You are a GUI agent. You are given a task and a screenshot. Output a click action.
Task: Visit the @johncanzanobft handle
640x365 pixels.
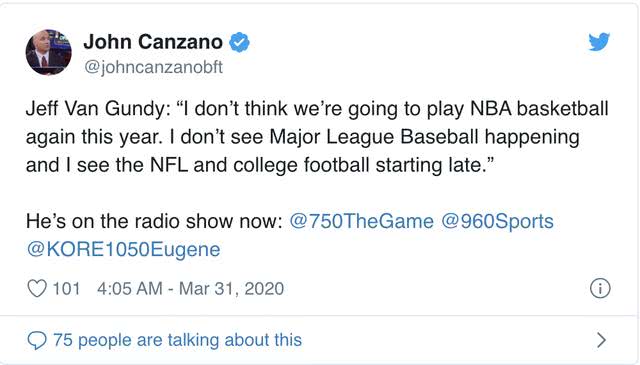tap(153, 67)
